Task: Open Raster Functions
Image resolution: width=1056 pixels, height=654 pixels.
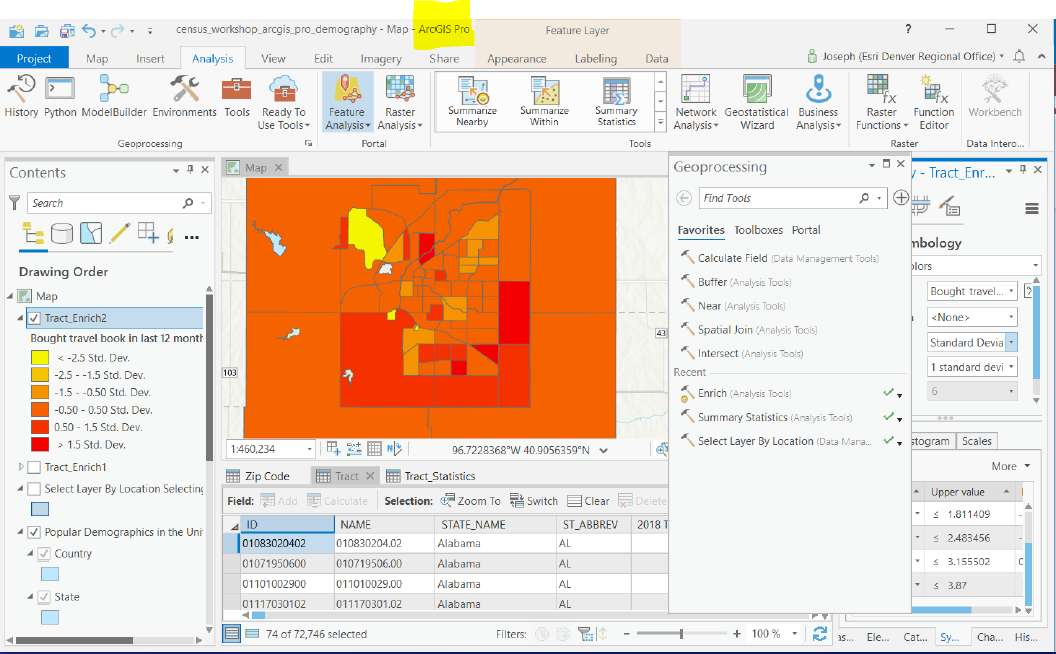Action: [881, 102]
